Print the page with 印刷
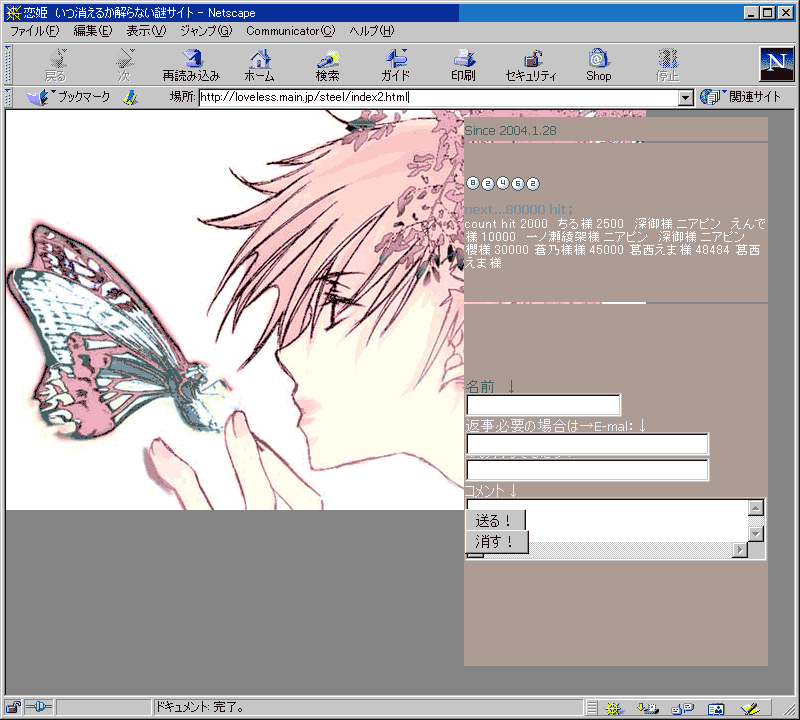Viewport: 800px width, 720px height. point(463,65)
